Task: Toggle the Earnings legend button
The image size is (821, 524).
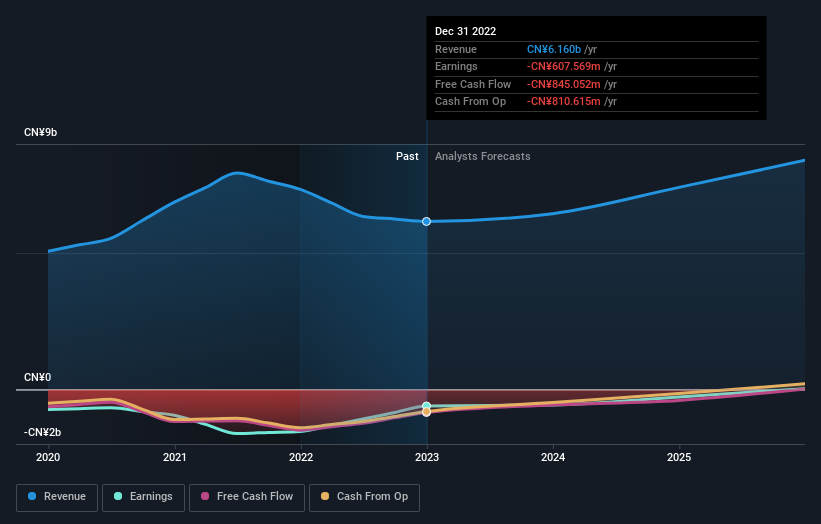Action: pyautogui.click(x=143, y=497)
